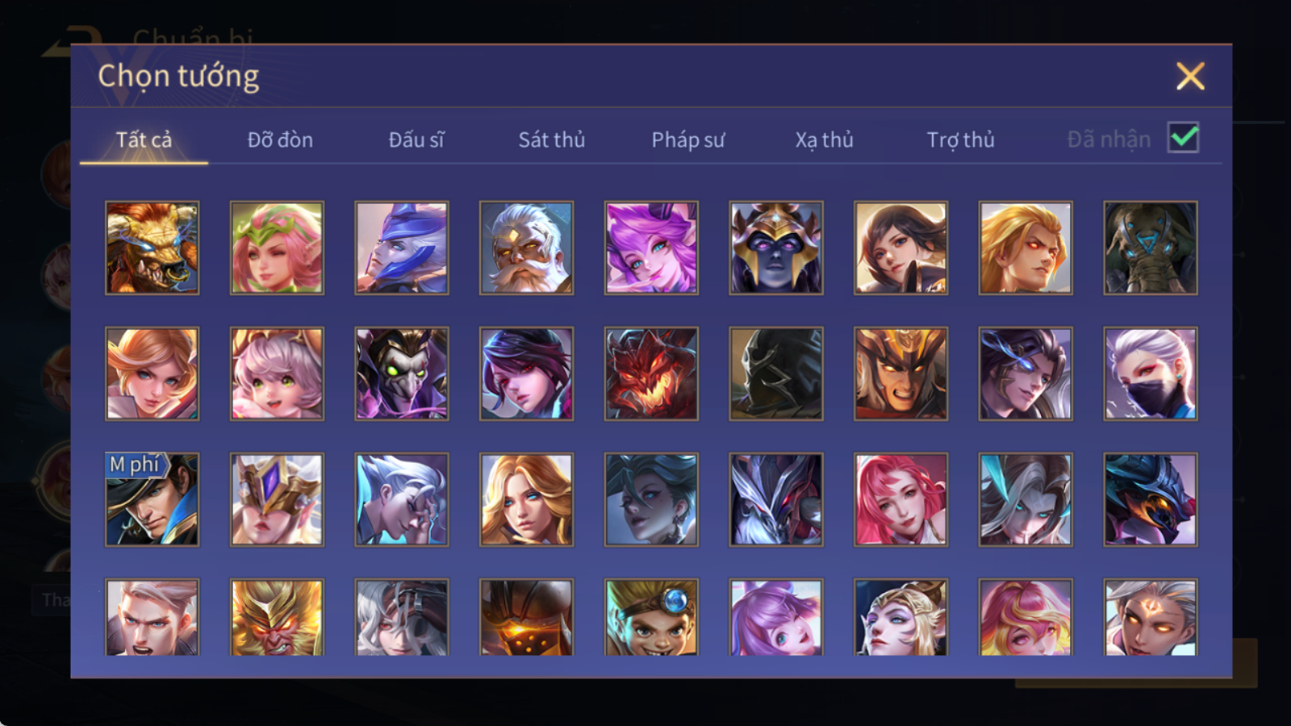Choose the masked white-haired ninja hero

(1150, 374)
